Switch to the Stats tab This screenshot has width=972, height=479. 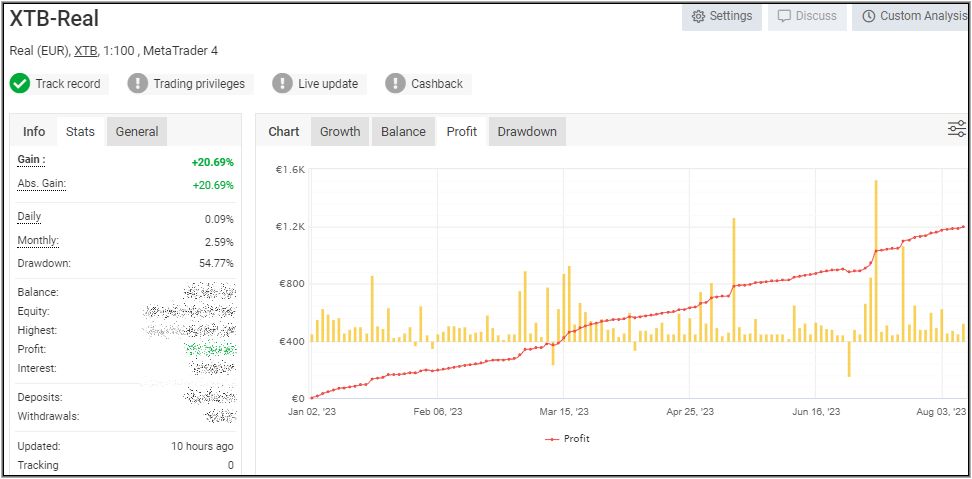pyautogui.click(x=80, y=132)
